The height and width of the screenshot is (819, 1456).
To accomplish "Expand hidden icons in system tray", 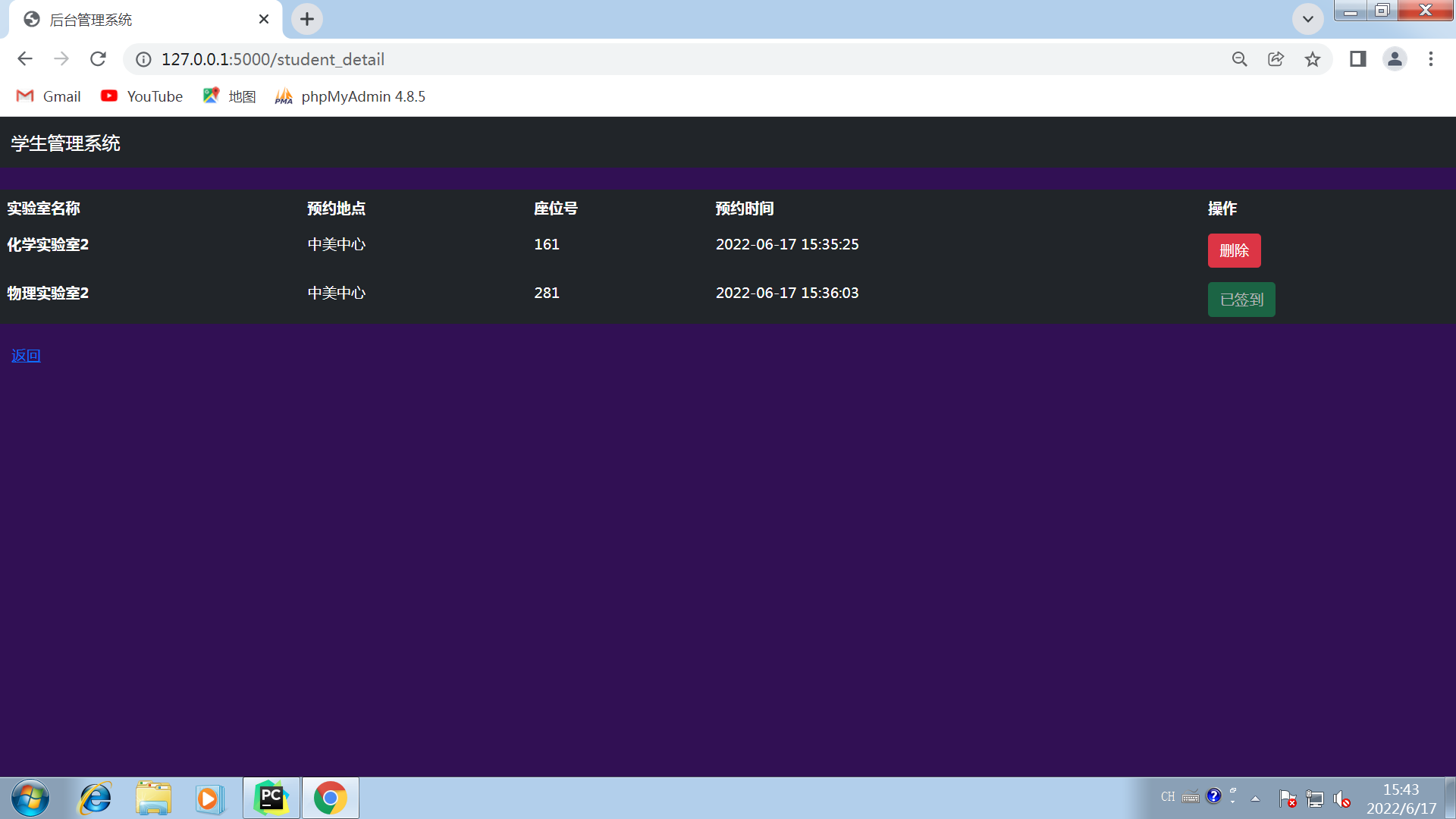I will coord(1255,798).
